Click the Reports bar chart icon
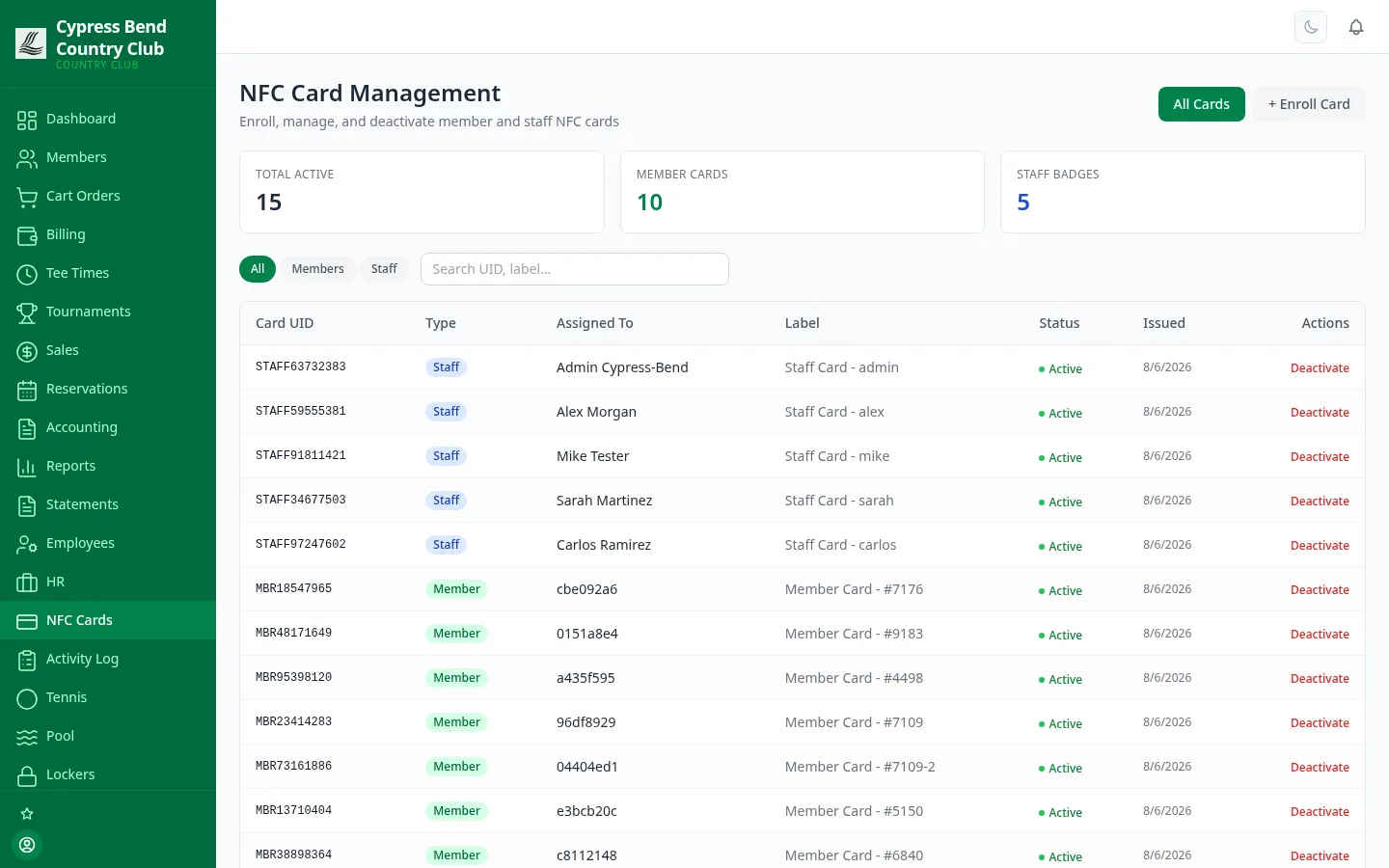Viewport: 1389px width, 868px height. click(27, 467)
